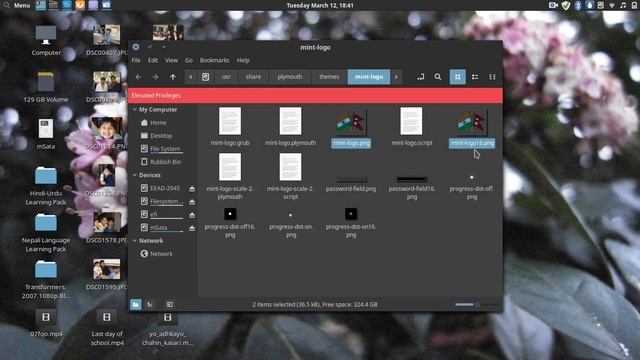Image resolution: width=640 pixels, height=360 pixels.
Task: Jump to usr in the path bar
Action: coord(226,77)
